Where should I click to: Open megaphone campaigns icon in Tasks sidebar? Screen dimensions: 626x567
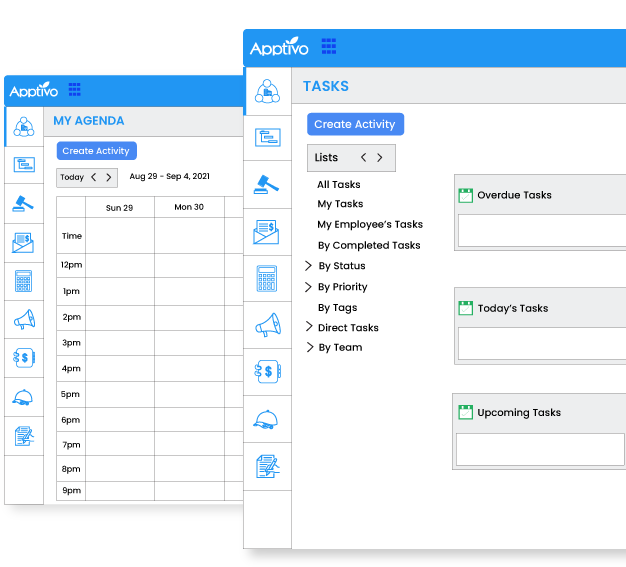pyautogui.click(x=268, y=325)
